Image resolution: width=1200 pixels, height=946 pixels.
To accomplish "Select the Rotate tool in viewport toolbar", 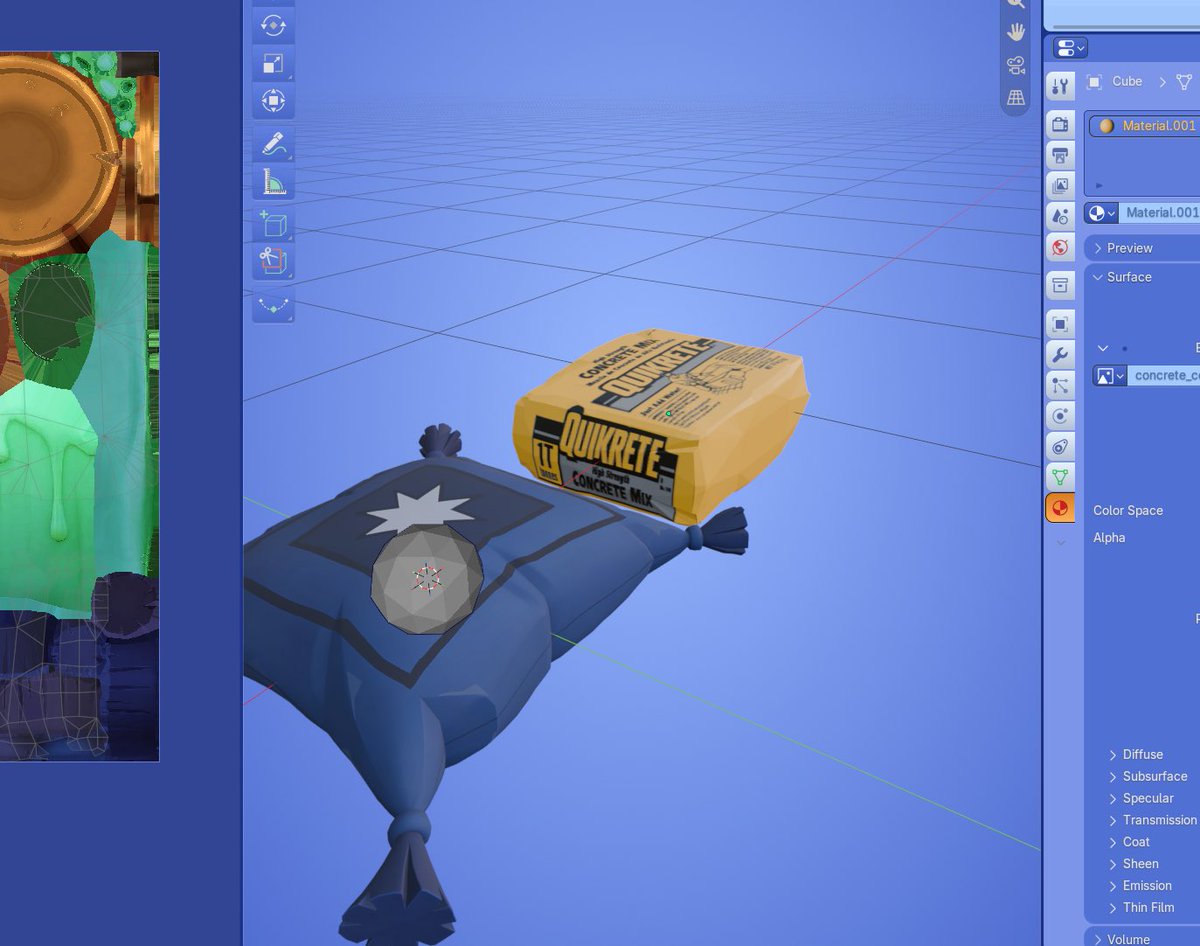I will [x=273, y=26].
